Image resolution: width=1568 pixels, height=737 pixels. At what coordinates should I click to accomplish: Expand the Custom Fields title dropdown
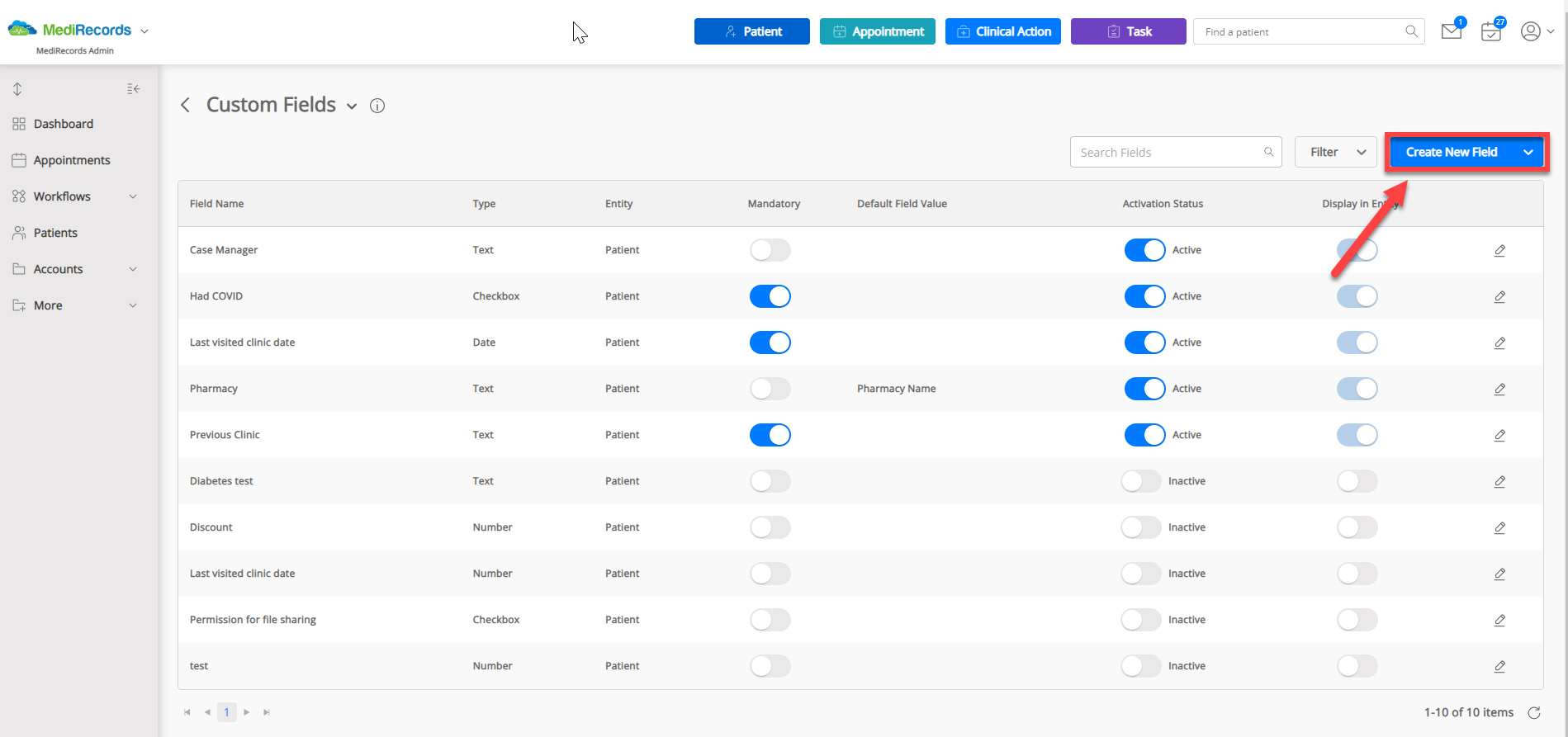(352, 106)
